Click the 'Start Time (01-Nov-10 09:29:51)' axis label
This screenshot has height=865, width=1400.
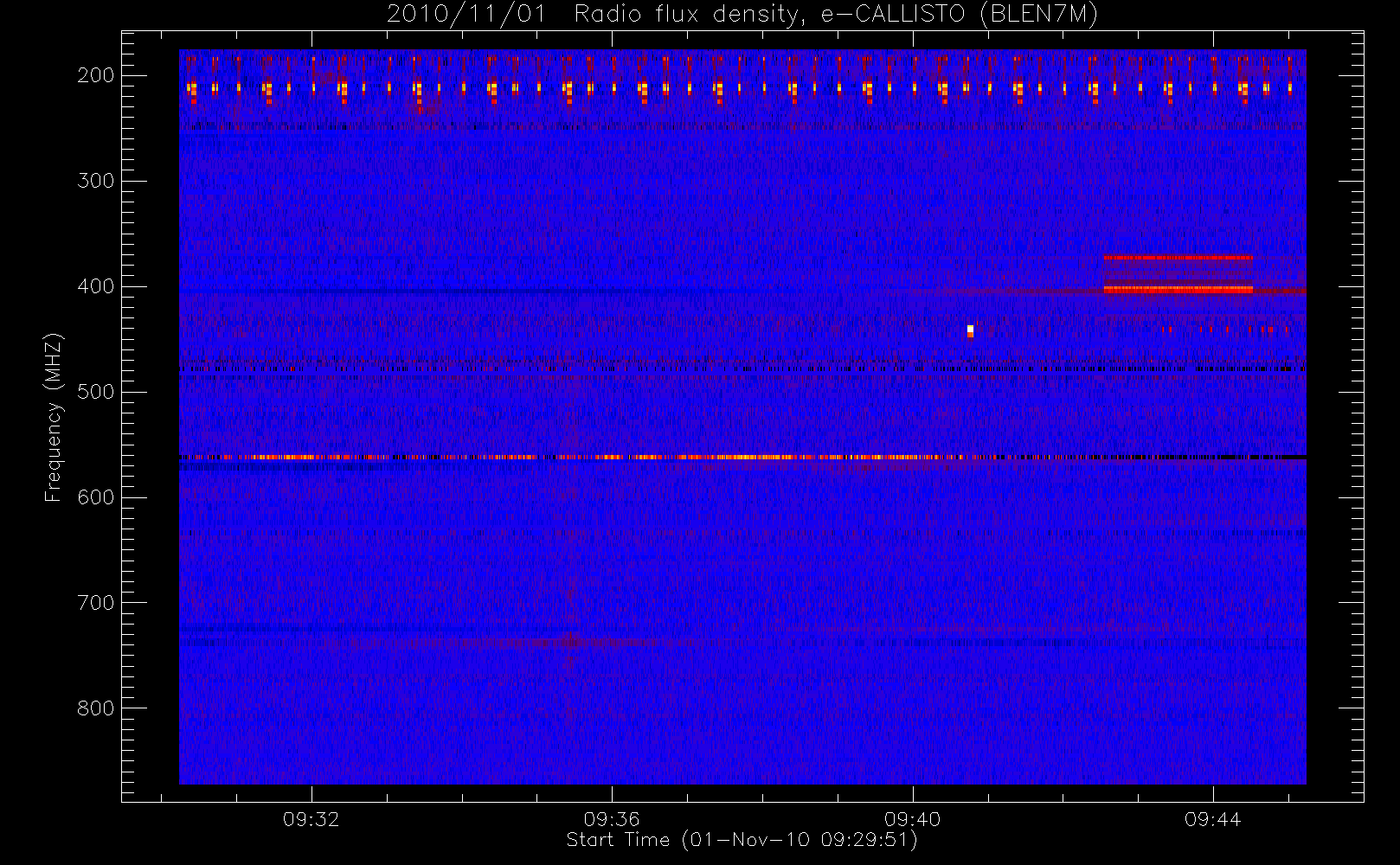pyautogui.click(x=742, y=840)
